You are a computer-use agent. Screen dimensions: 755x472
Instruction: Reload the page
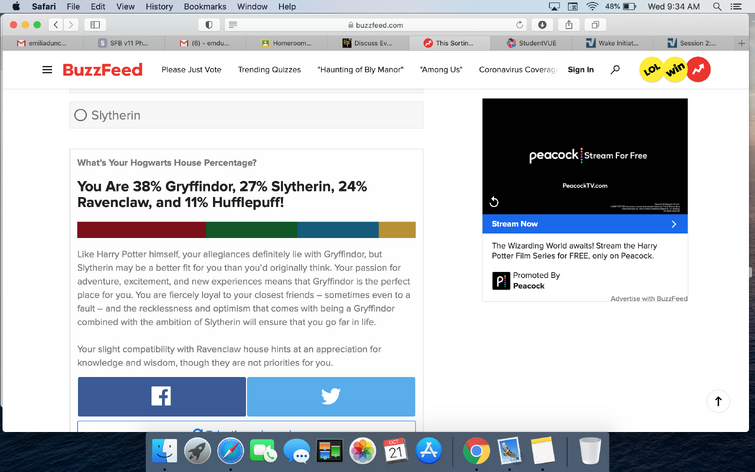pyautogui.click(x=519, y=25)
